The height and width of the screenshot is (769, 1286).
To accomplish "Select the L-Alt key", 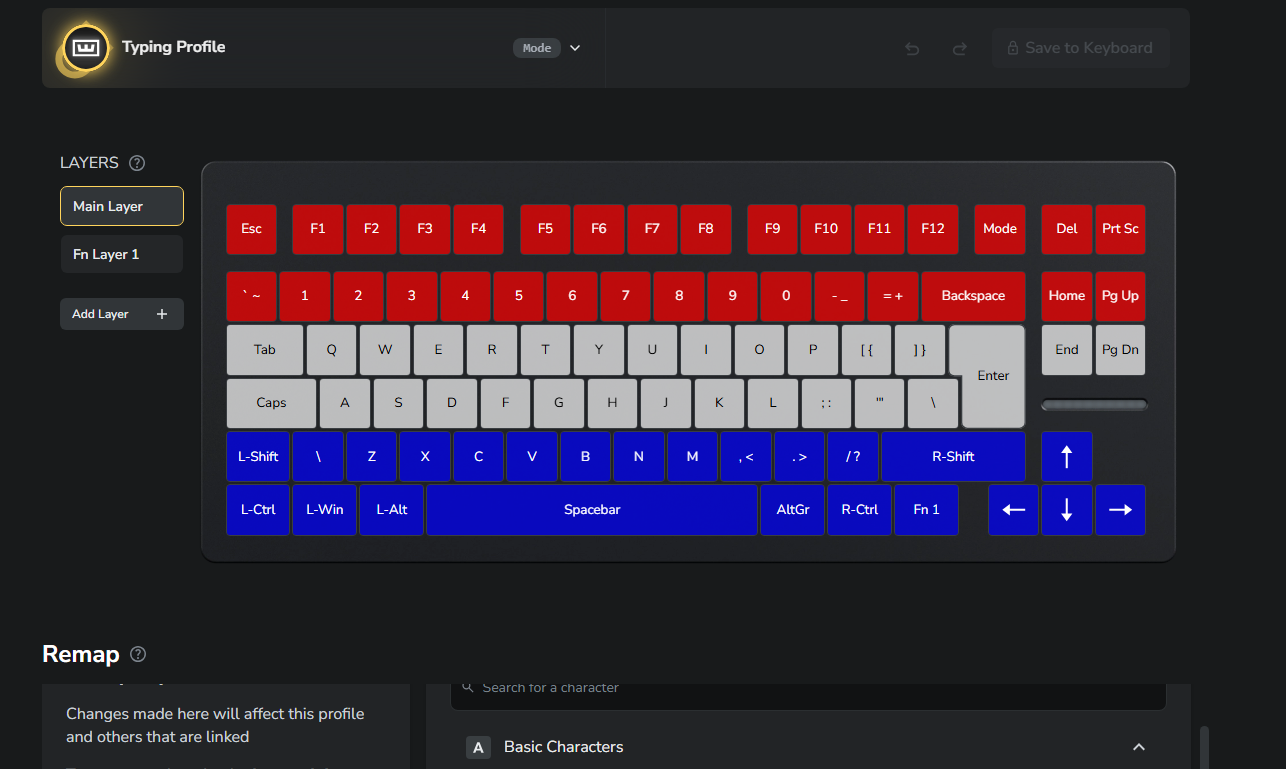I will click(x=392, y=510).
